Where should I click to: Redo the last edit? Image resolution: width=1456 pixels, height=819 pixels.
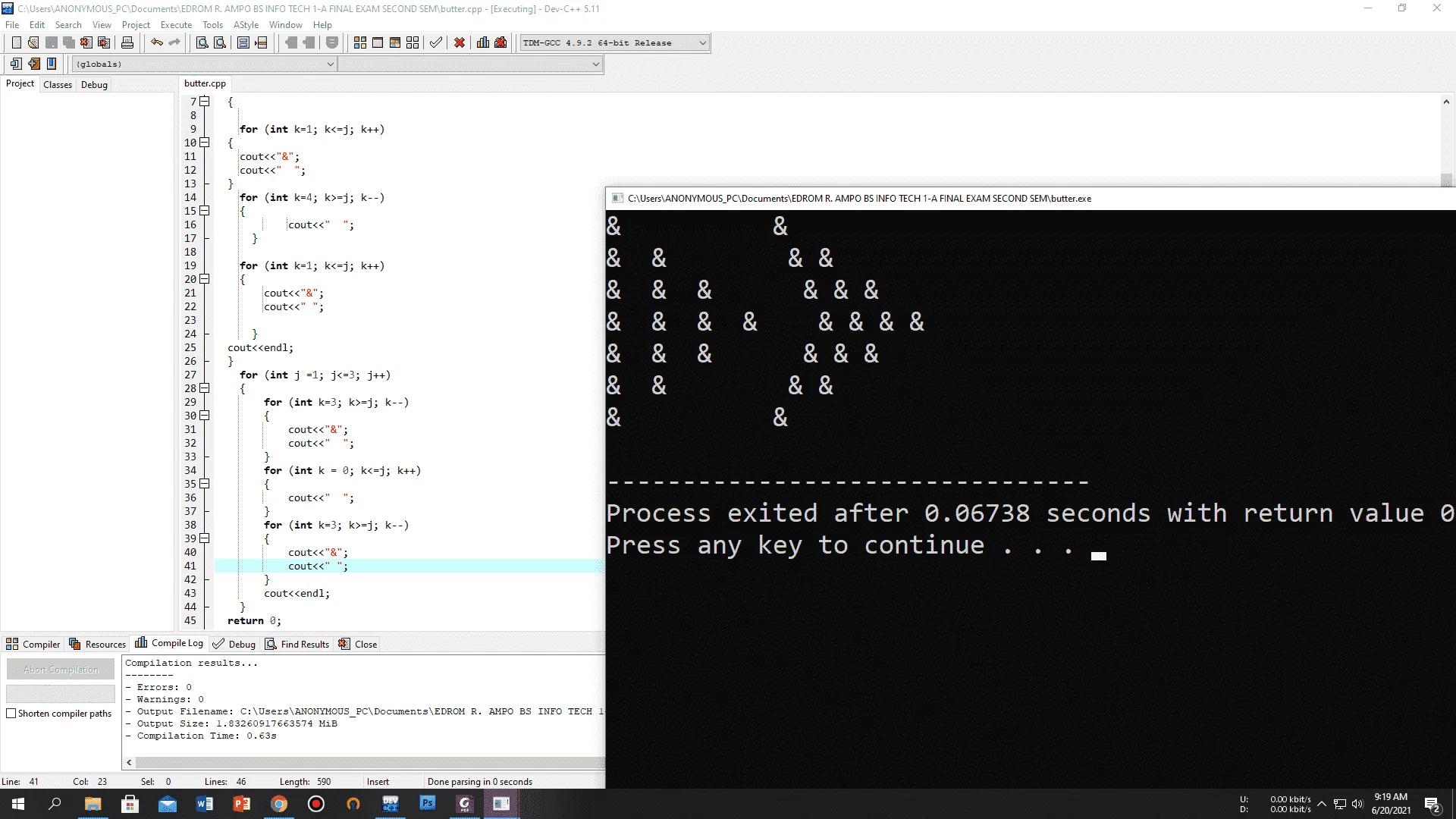(174, 42)
